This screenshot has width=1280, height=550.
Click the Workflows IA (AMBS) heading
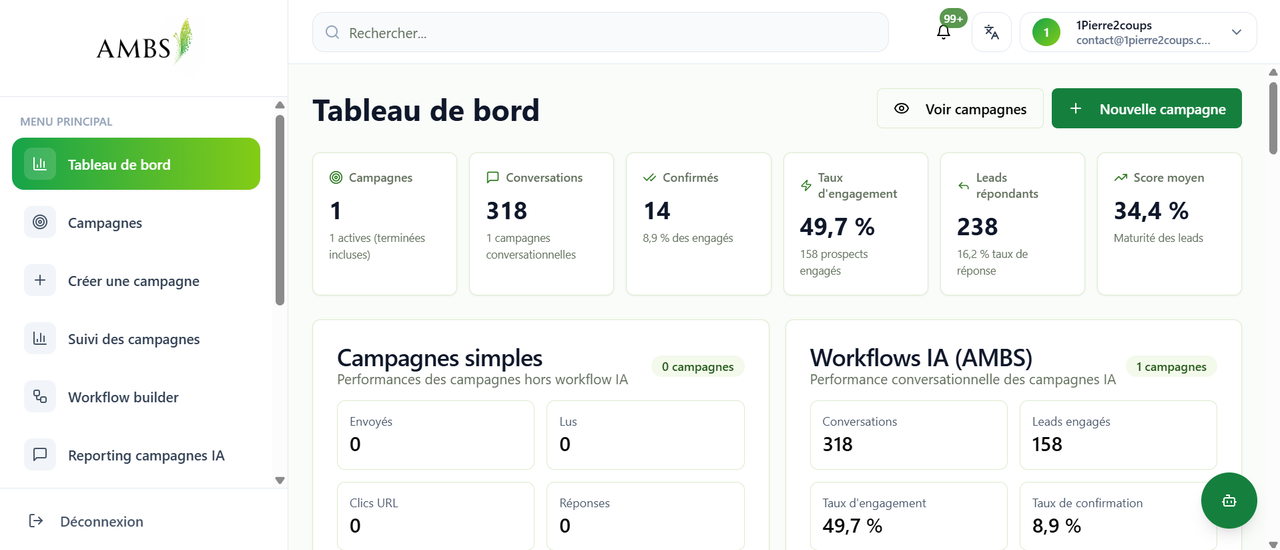920,357
